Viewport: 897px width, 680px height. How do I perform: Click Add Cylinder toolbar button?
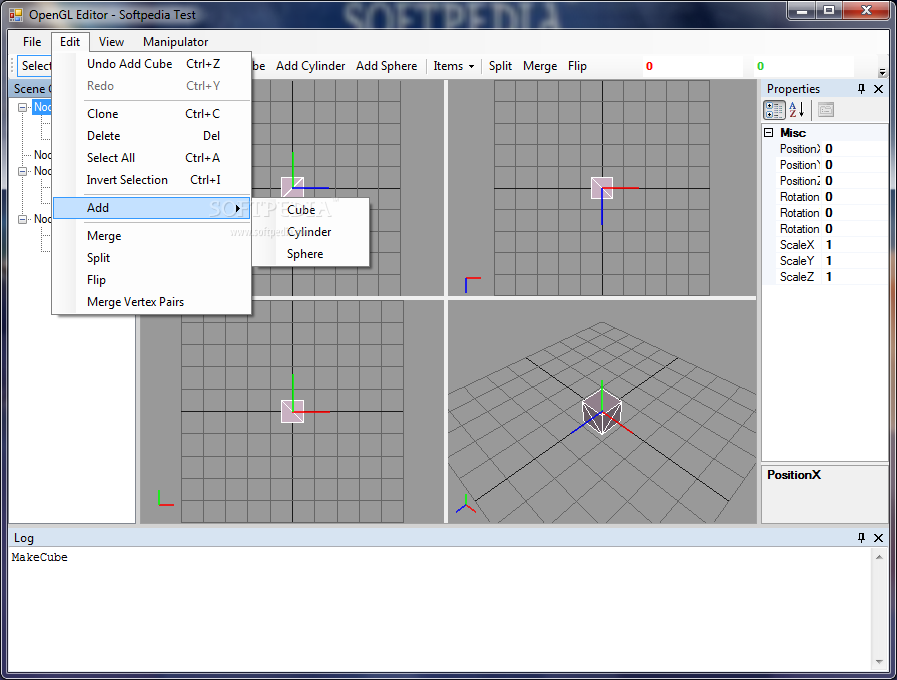coord(311,66)
